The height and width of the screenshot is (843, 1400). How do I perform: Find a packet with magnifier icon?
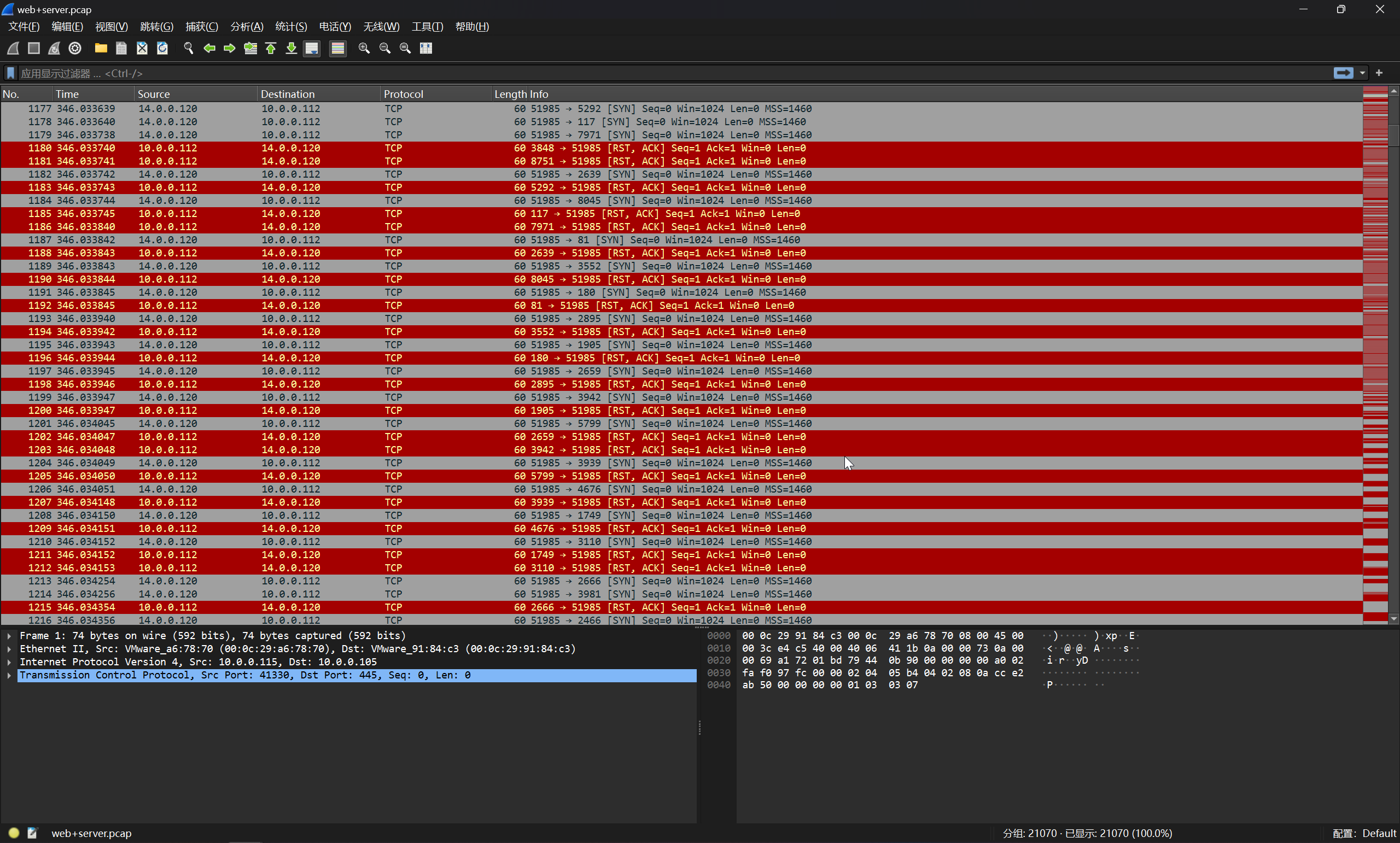189,48
